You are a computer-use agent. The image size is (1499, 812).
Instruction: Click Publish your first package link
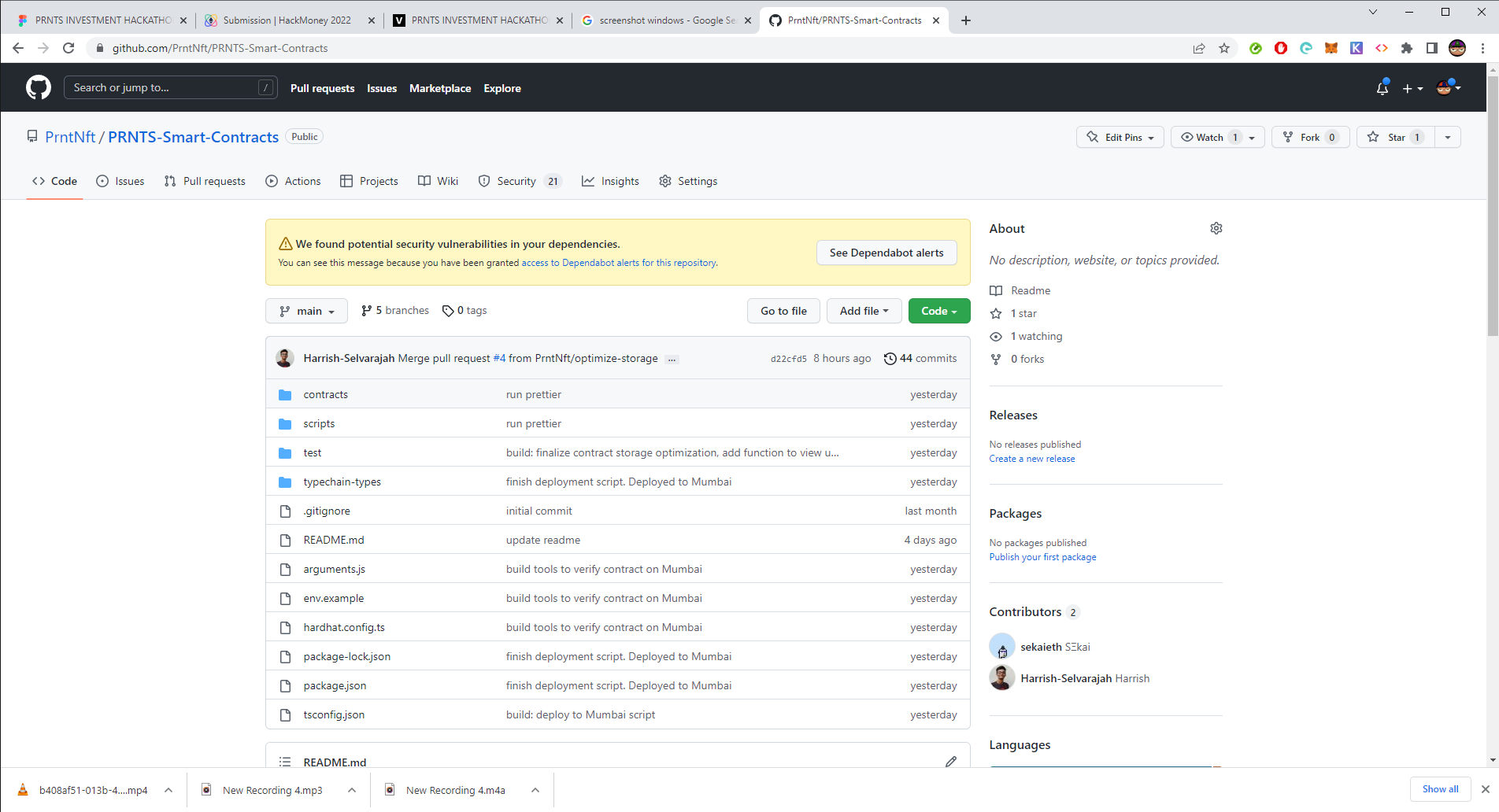pyautogui.click(x=1042, y=557)
